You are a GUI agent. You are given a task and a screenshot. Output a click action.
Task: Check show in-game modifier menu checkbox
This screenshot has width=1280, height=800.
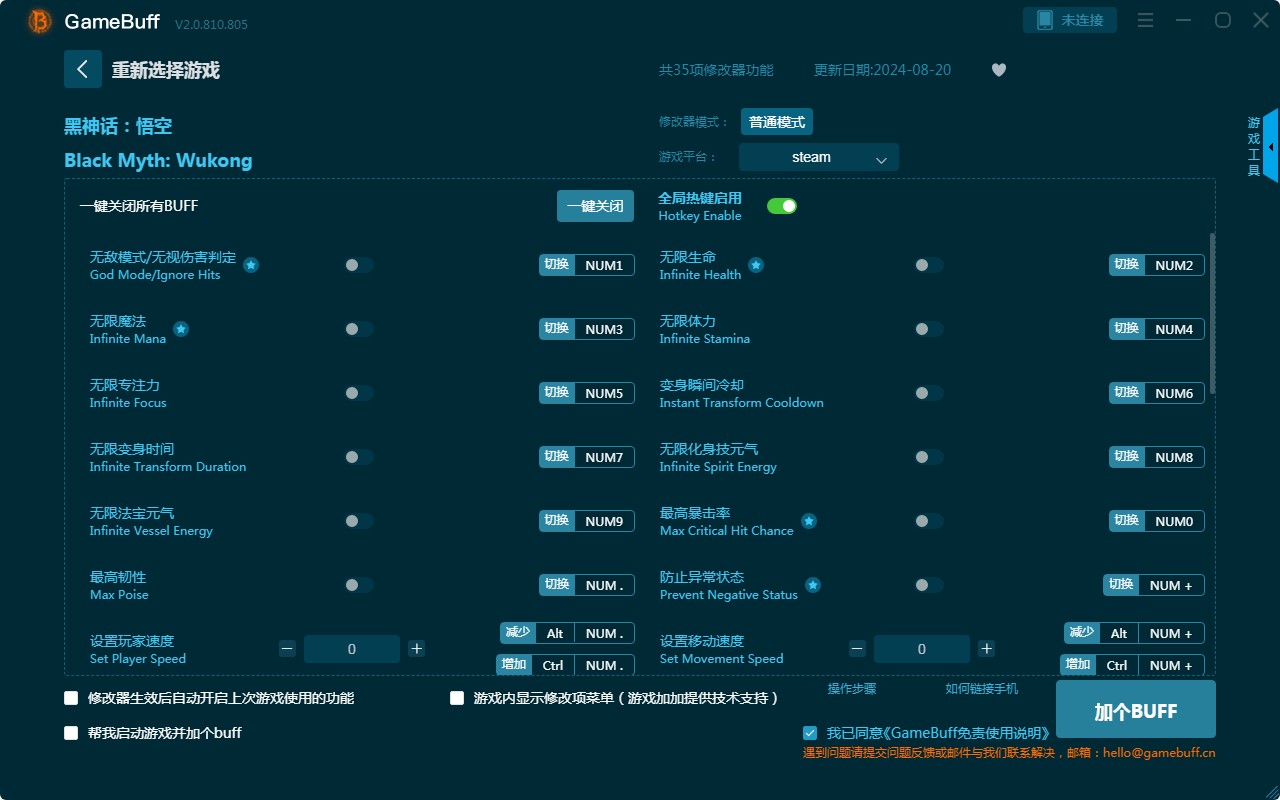coord(457,698)
